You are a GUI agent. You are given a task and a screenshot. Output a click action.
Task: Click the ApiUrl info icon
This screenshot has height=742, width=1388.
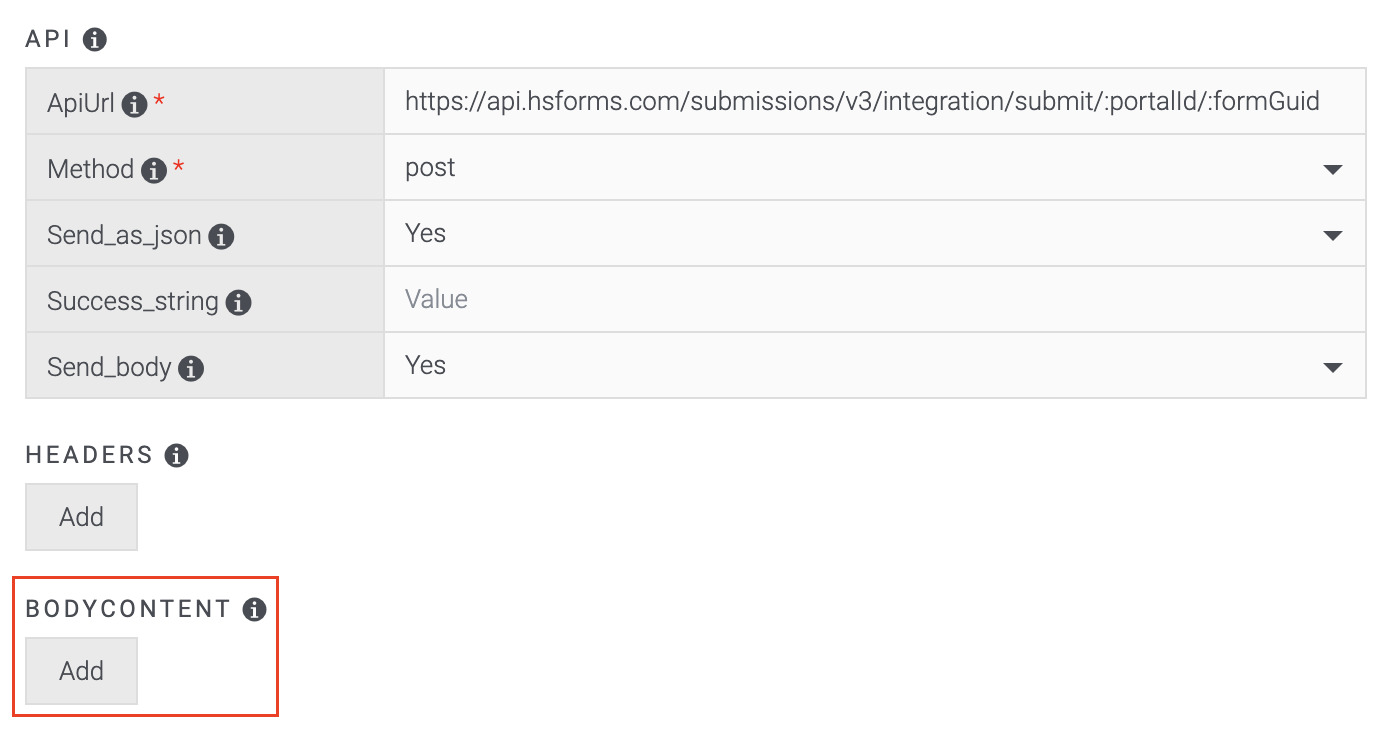(135, 103)
